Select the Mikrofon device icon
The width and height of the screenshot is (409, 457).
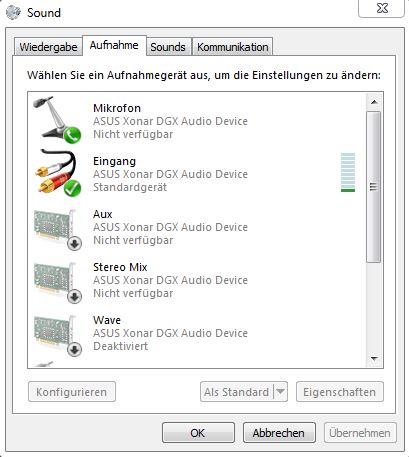57,120
